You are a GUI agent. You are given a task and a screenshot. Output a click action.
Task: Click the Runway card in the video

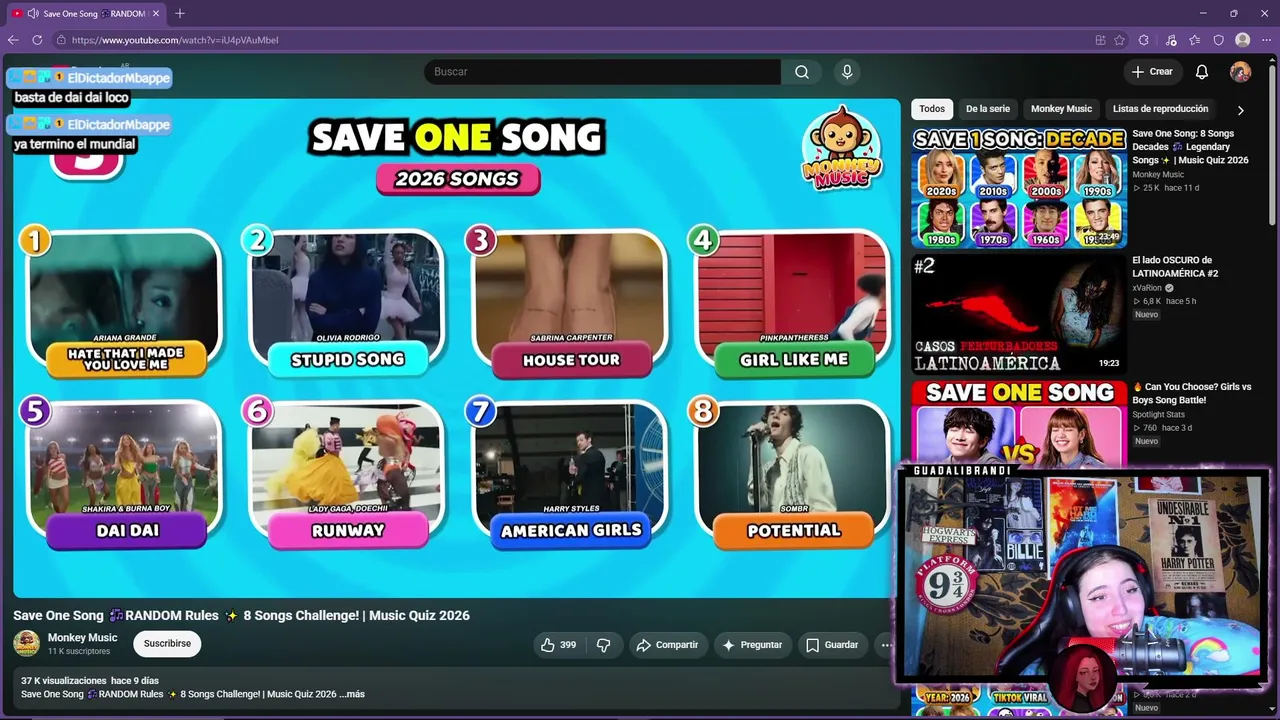tap(347, 475)
